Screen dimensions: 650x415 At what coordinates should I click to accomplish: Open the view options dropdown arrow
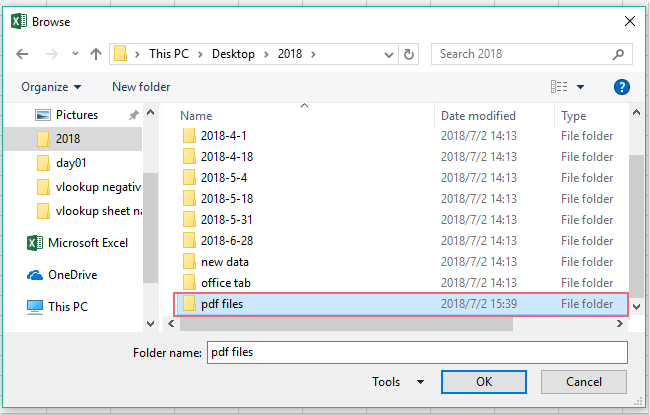tap(580, 88)
